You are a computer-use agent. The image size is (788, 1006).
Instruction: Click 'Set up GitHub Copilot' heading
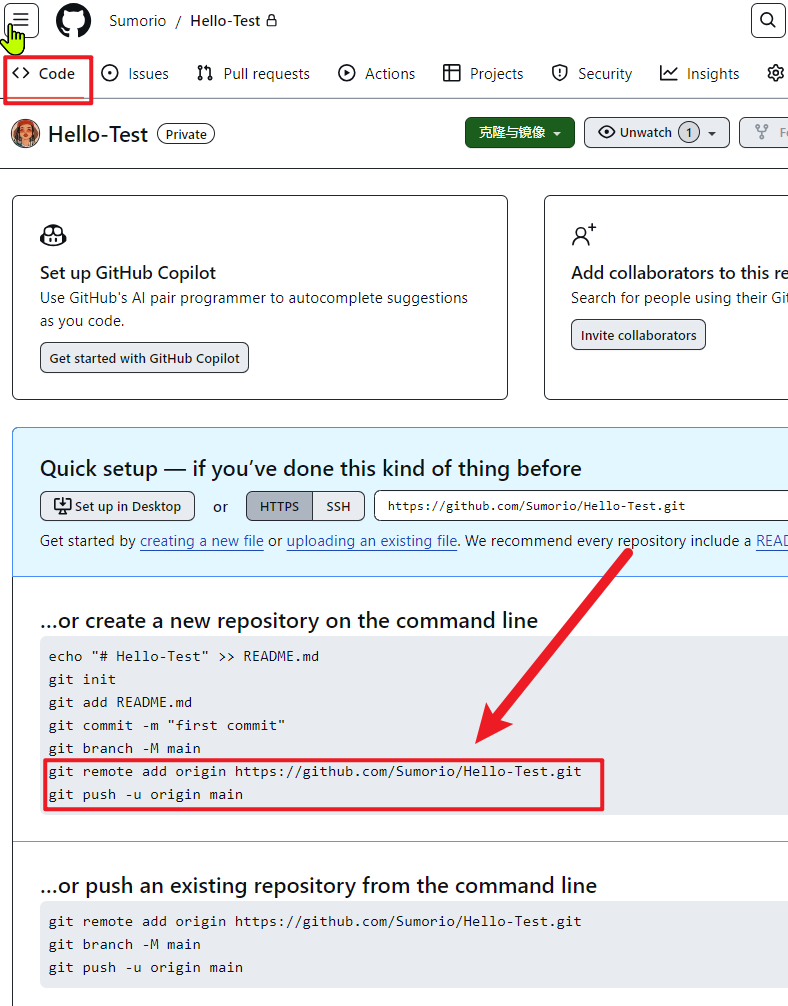tap(128, 273)
